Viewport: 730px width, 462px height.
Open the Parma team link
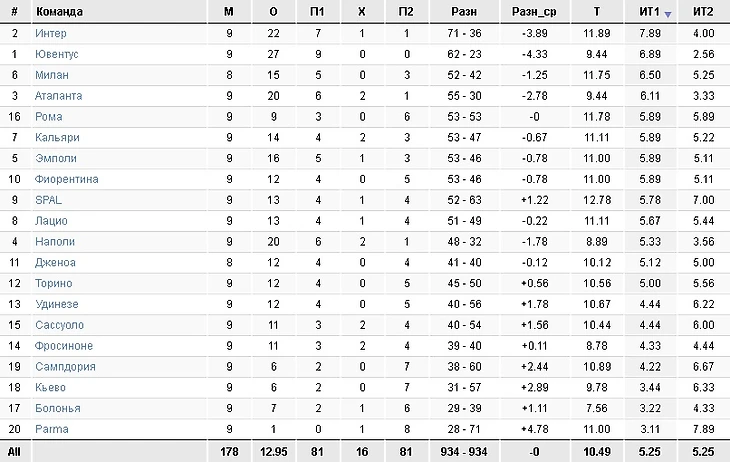pos(49,429)
